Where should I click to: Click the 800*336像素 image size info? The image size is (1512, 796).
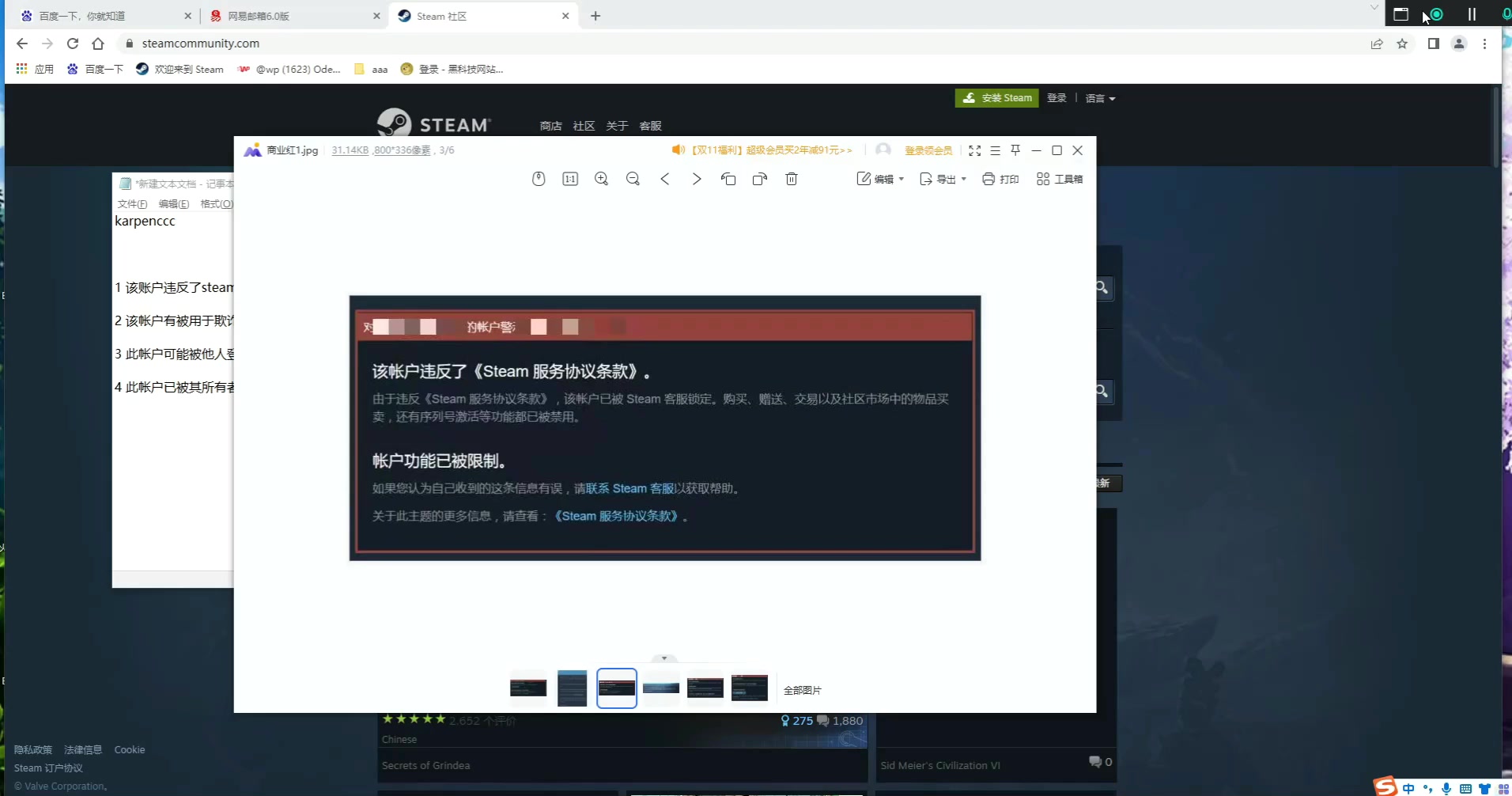click(x=403, y=150)
